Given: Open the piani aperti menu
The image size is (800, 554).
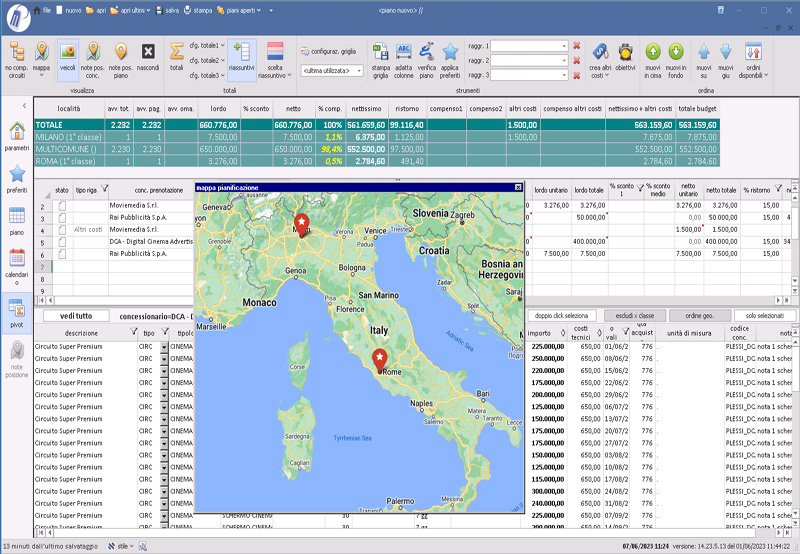Looking at the screenshot, I should pos(240,9).
